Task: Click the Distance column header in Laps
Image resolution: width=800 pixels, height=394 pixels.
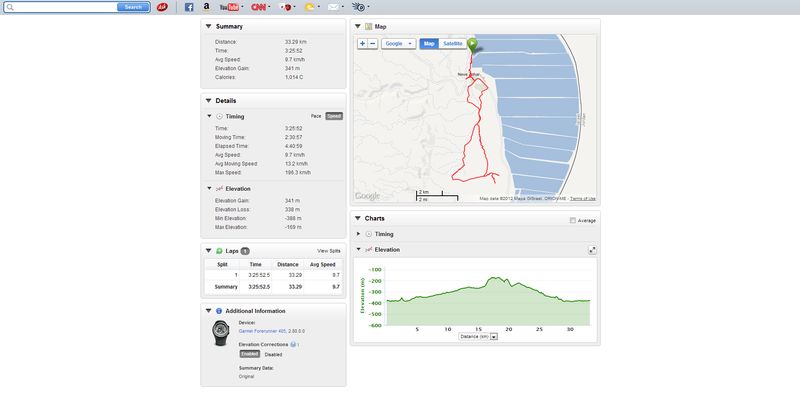Action: point(288,265)
